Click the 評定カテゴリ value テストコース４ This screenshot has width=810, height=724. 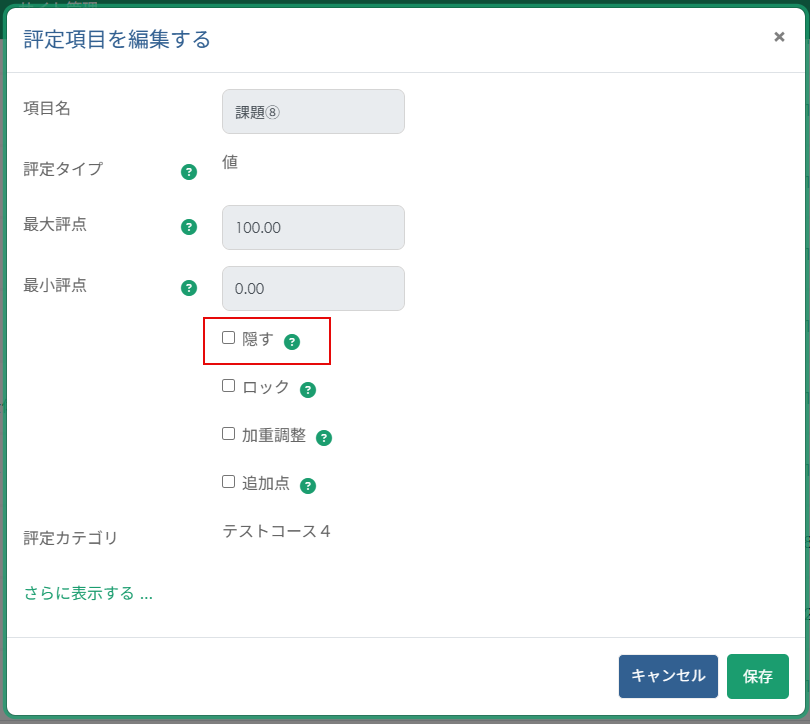[277, 531]
